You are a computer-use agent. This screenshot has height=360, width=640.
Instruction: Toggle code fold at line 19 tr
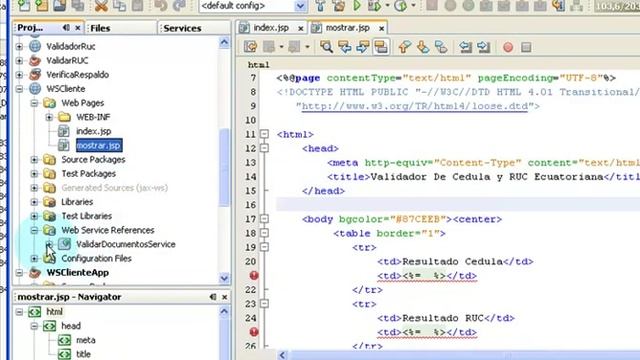tap(264, 247)
